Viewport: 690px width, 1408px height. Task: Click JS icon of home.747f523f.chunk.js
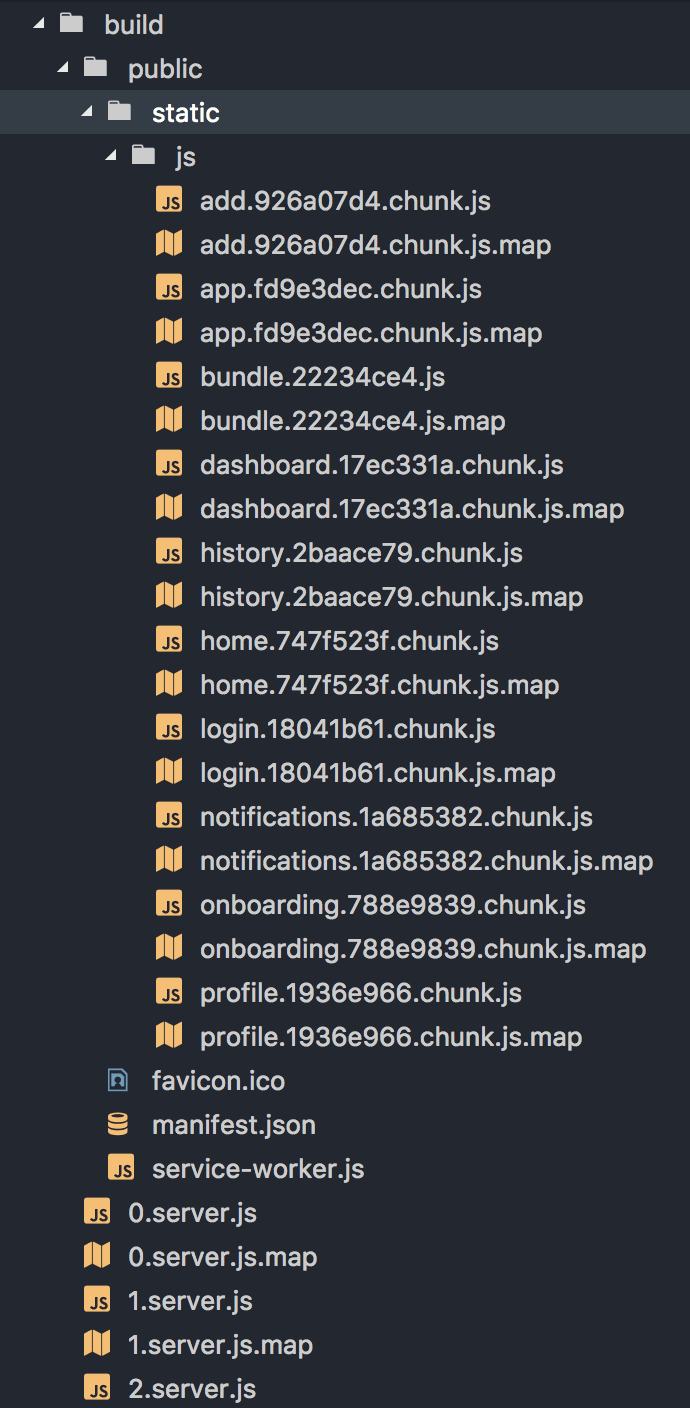(x=169, y=641)
